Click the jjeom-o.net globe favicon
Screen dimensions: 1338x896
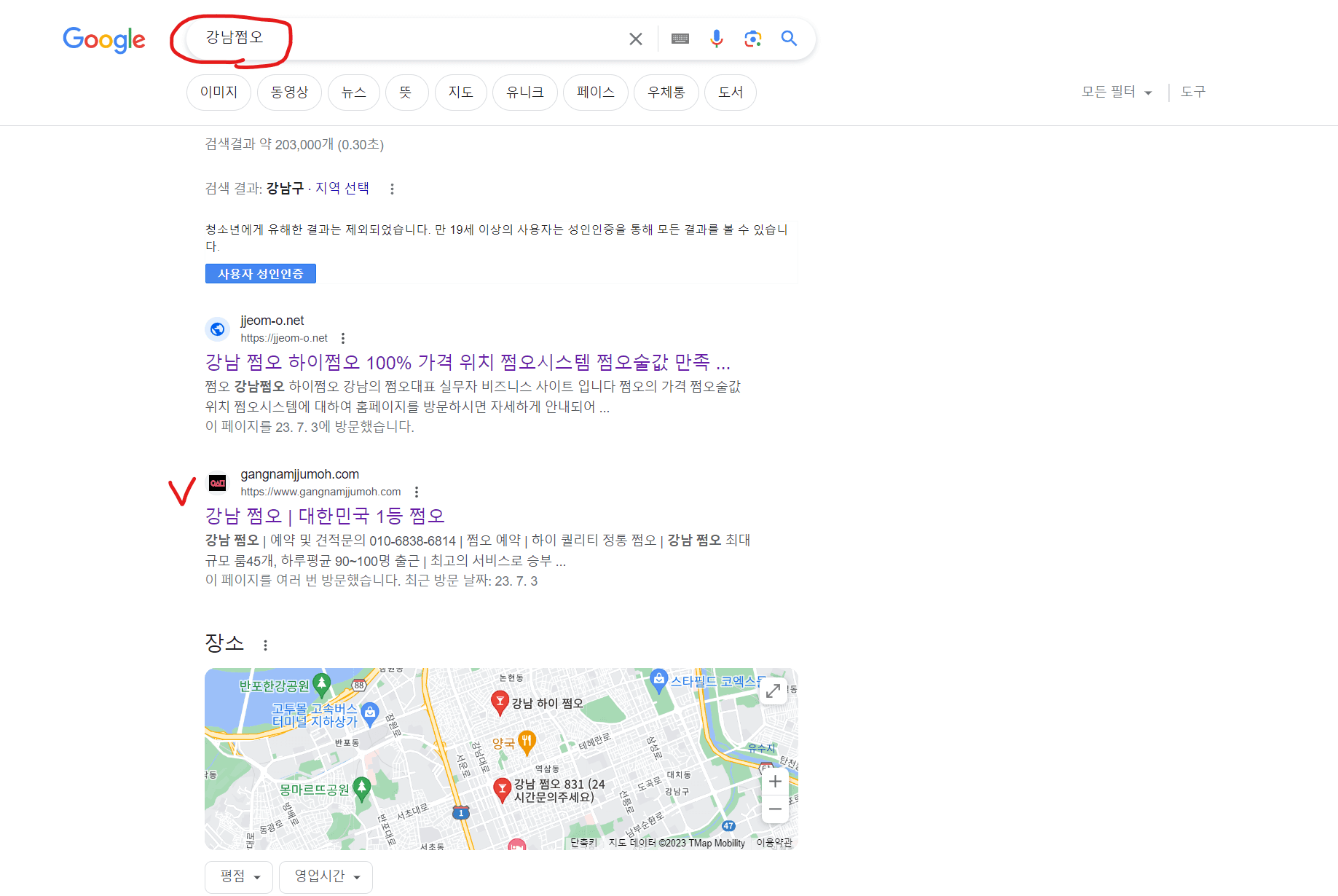[x=217, y=329]
